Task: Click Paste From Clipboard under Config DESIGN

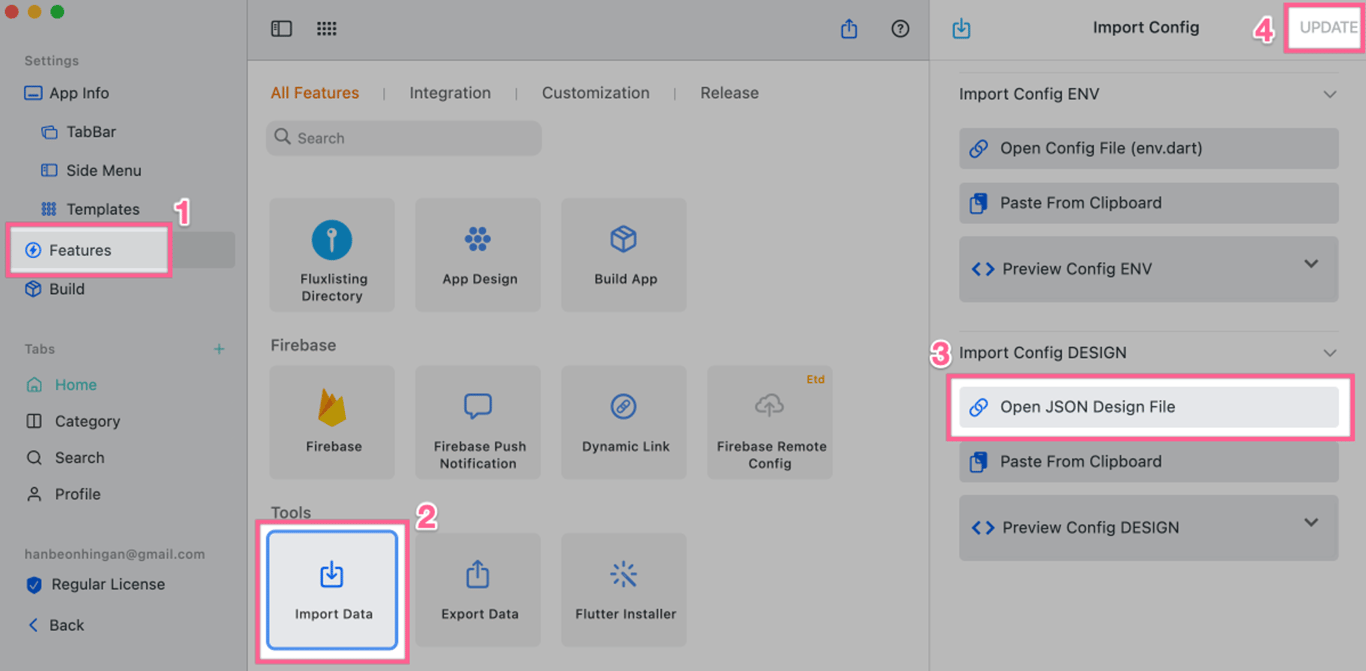Action: pyautogui.click(x=1149, y=462)
